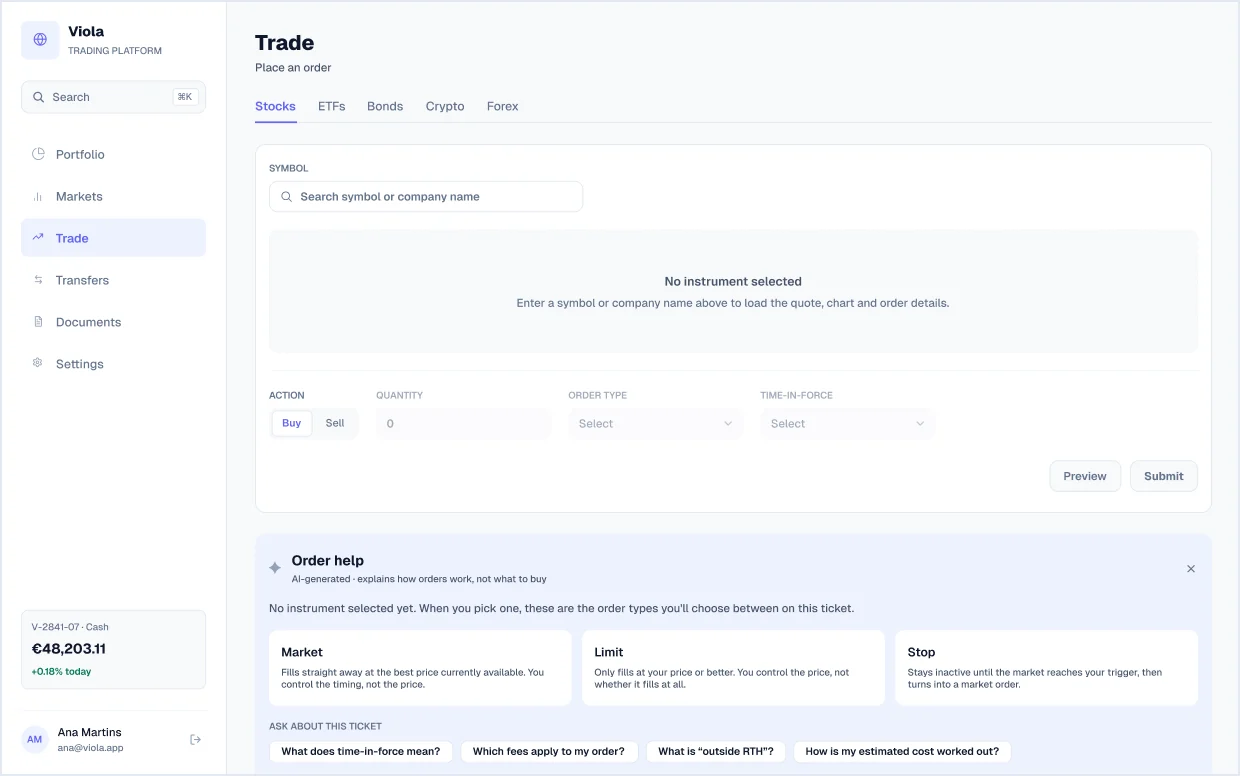Click the Stop order type card

[x=1046, y=668]
